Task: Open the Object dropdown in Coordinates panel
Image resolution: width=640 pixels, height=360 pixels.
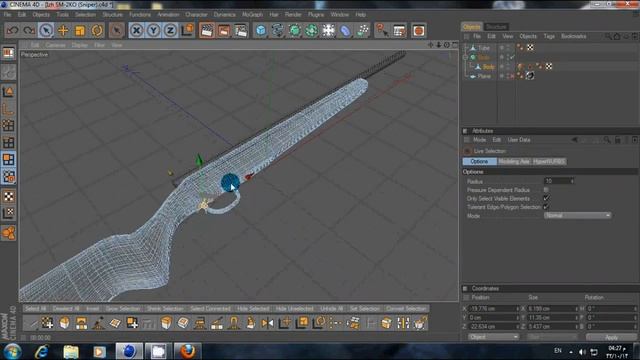Action: [493, 337]
